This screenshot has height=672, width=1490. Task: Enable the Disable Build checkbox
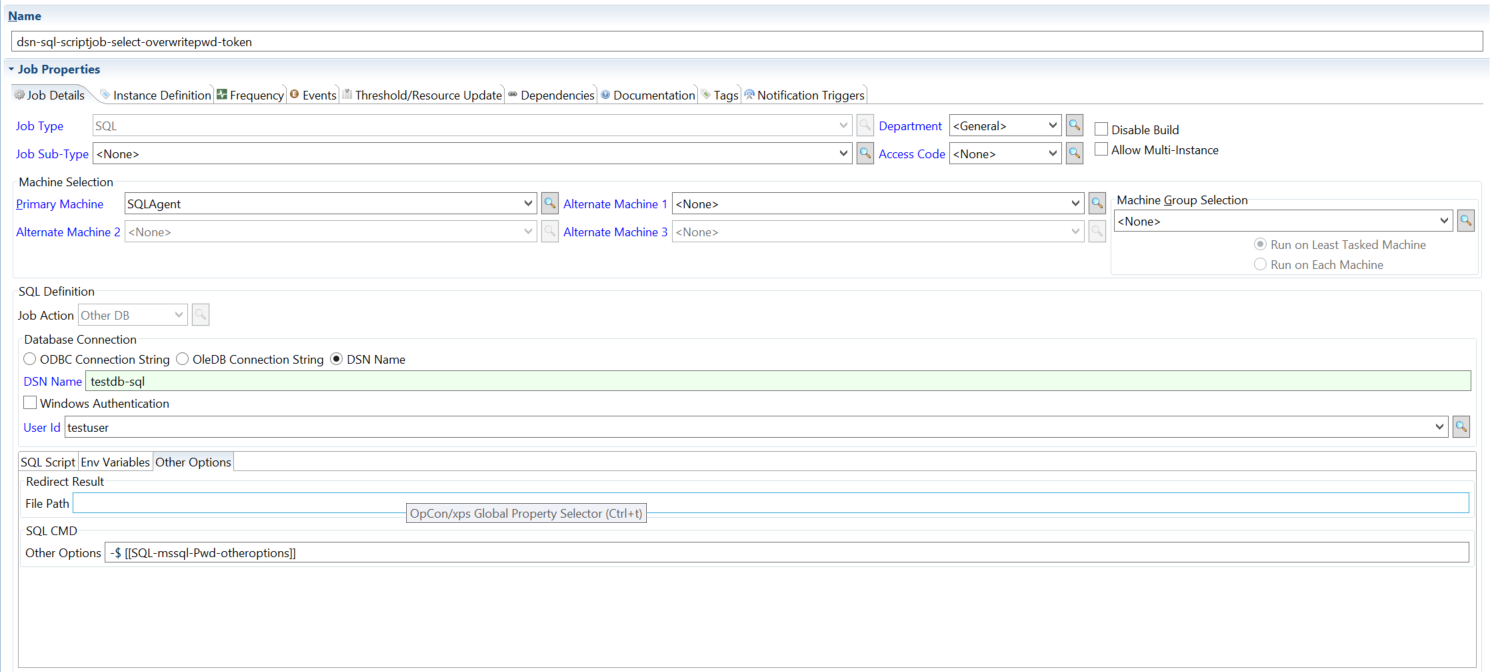click(x=1101, y=129)
